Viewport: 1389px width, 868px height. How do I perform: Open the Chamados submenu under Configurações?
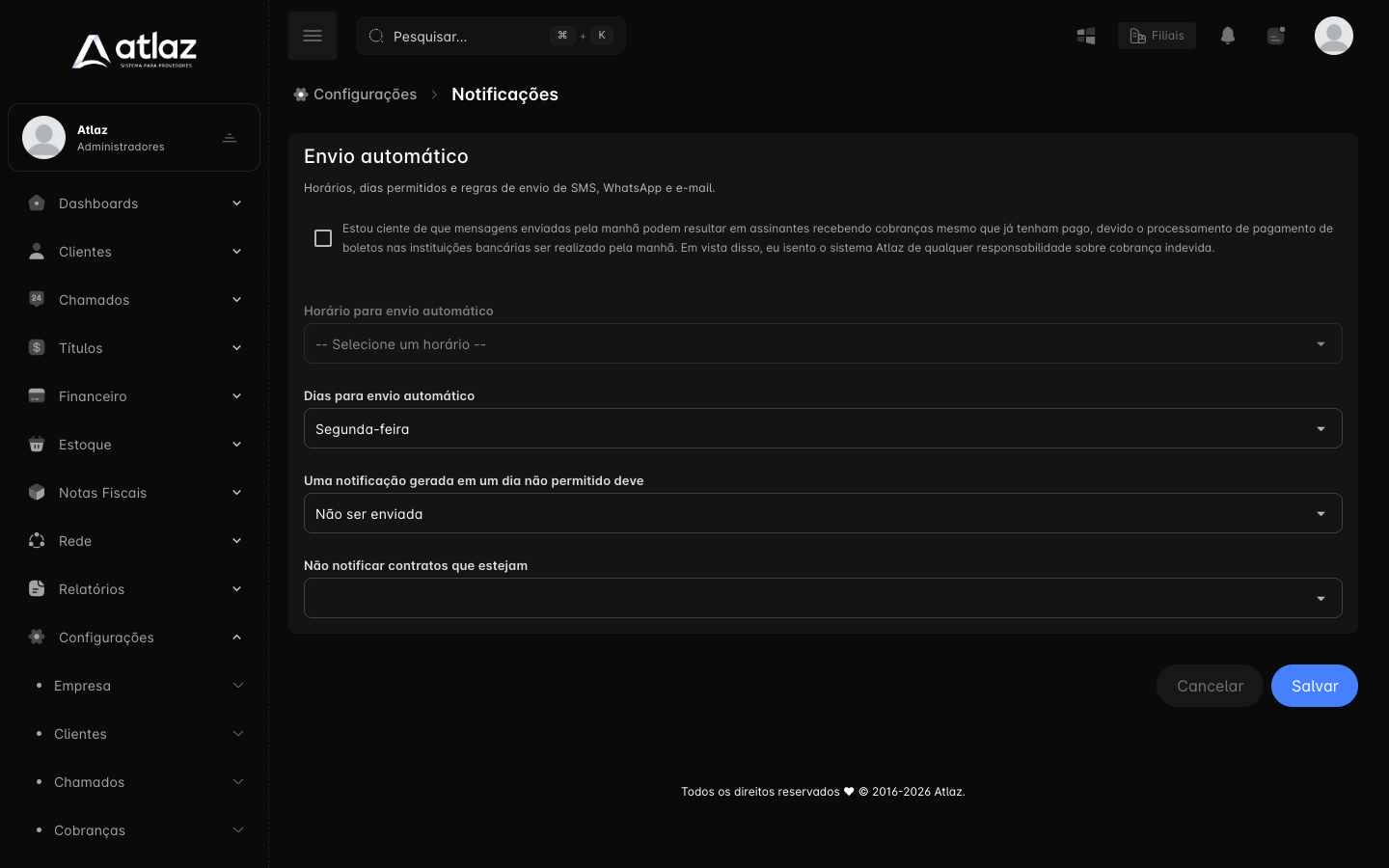pyautogui.click(x=134, y=781)
